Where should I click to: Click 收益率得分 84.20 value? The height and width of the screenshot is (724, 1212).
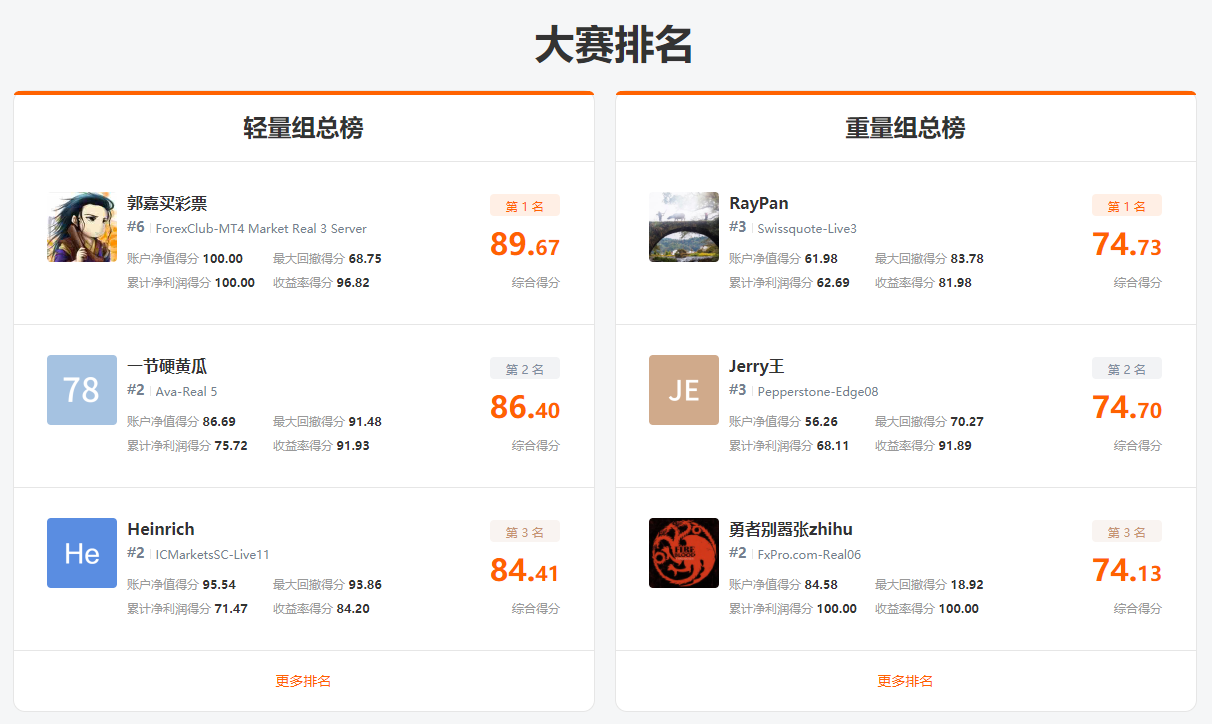353,608
